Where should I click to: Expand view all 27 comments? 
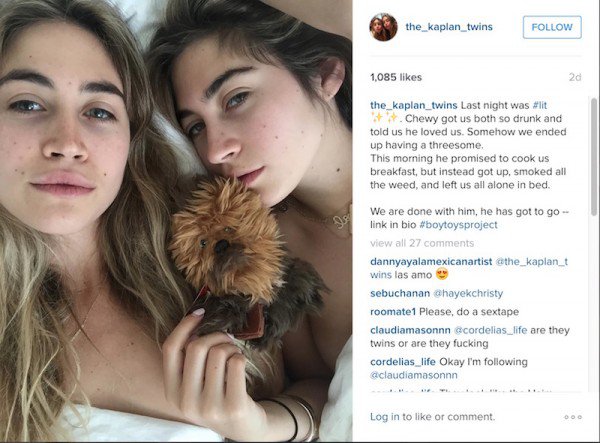(x=422, y=243)
